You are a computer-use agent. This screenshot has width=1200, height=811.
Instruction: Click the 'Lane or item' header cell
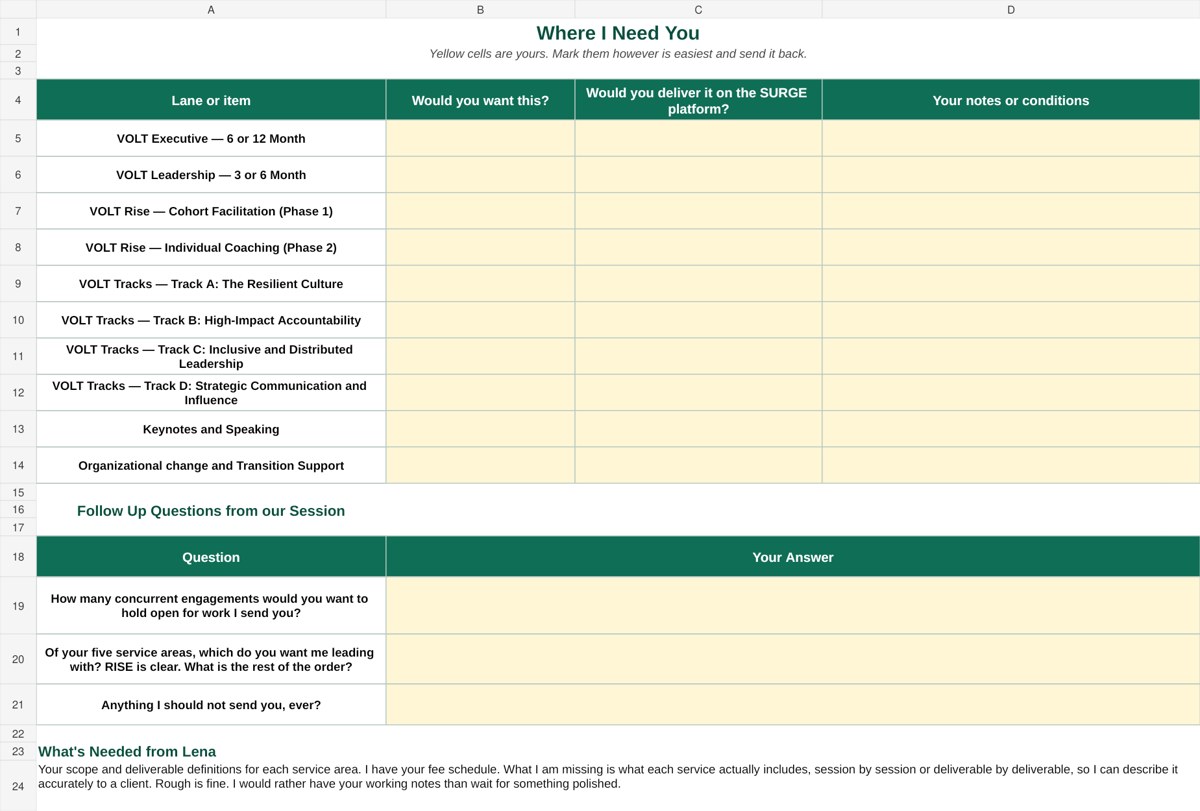click(x=211, y=100)
